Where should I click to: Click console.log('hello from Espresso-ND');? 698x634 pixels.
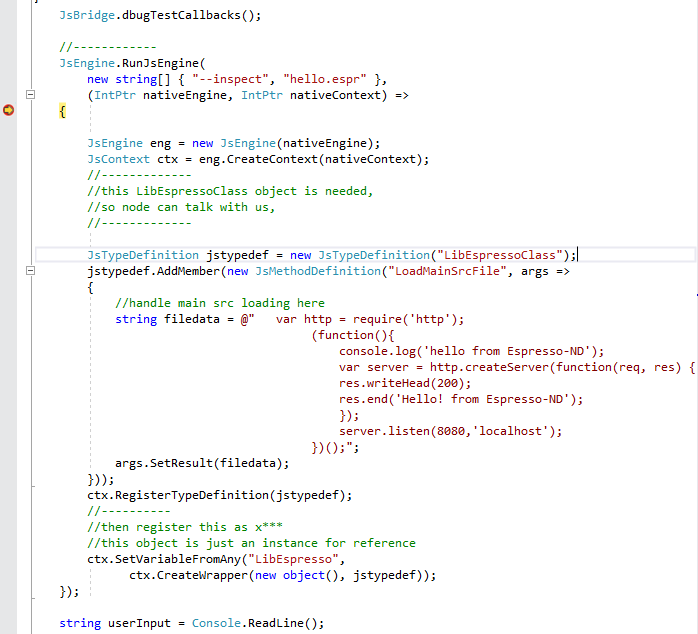pos(471,351)
